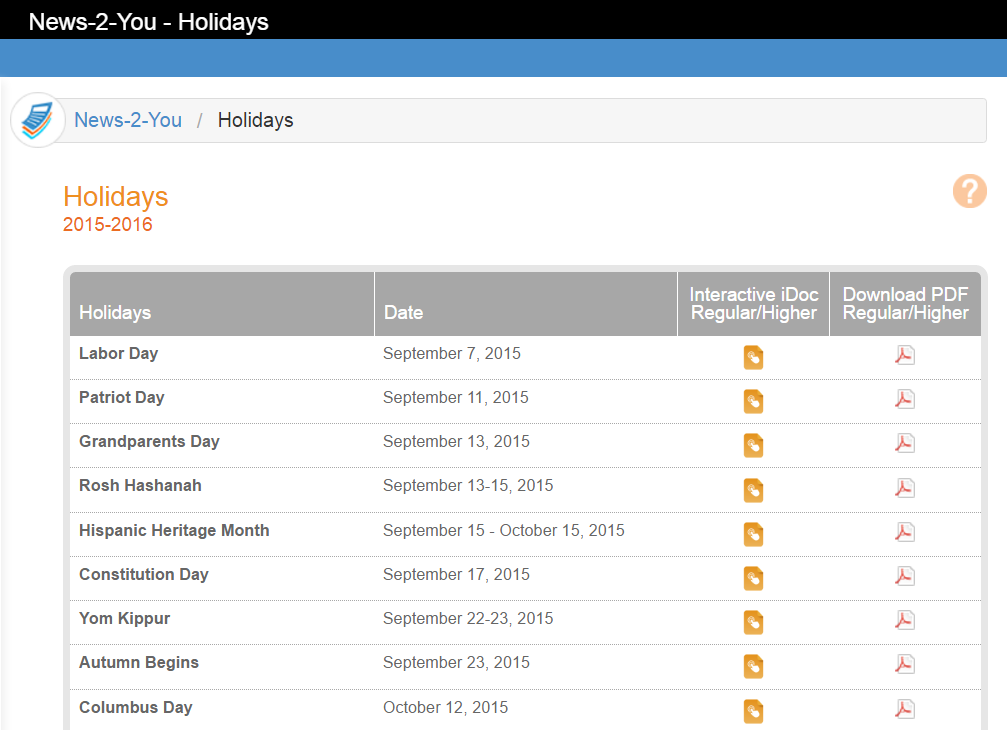
Task: Download the Constitution Day PDF
Action: pyautogui.click(x=905, y=576)
